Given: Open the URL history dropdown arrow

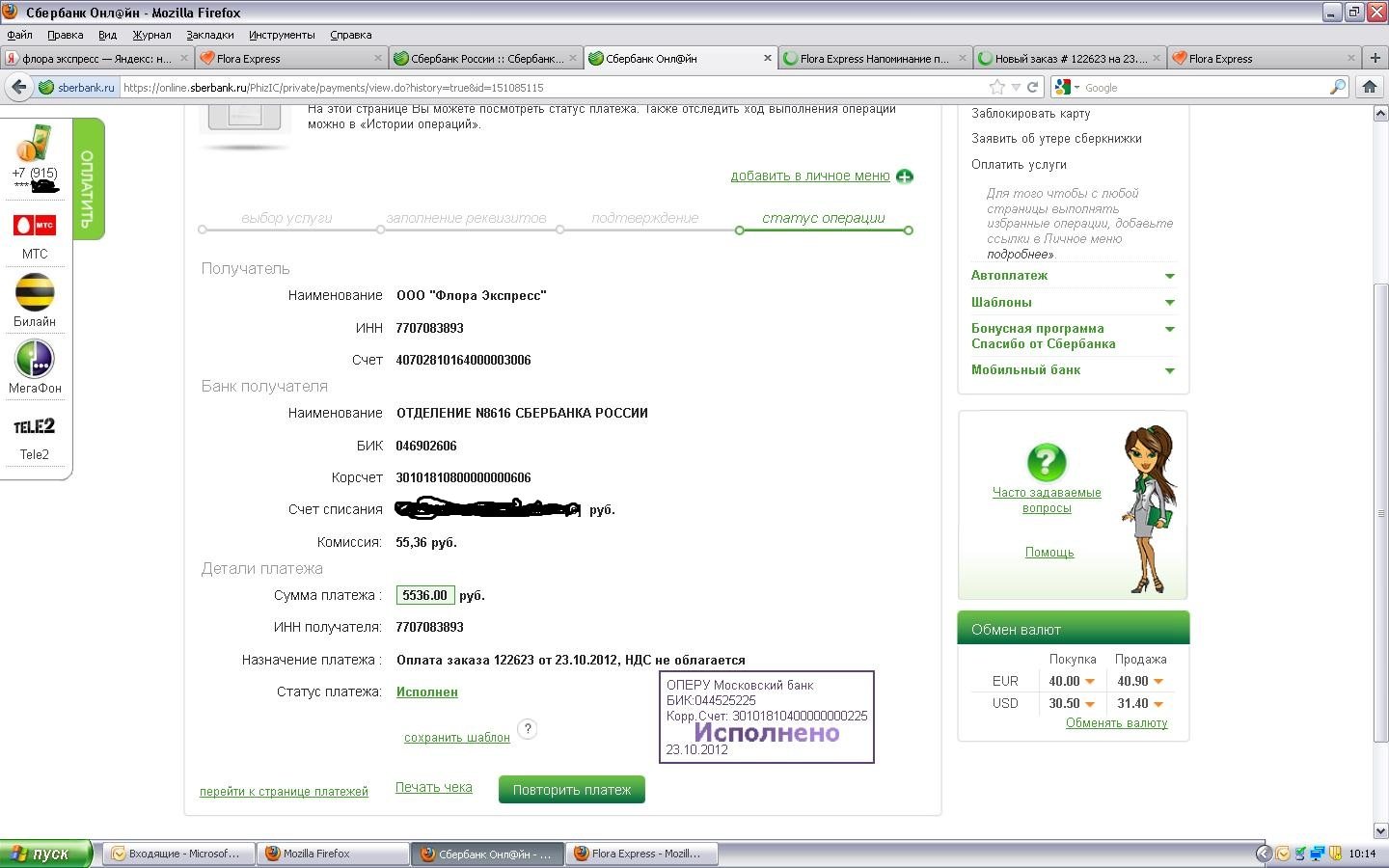Looking at the screenshot, I should coord(1016,87).
